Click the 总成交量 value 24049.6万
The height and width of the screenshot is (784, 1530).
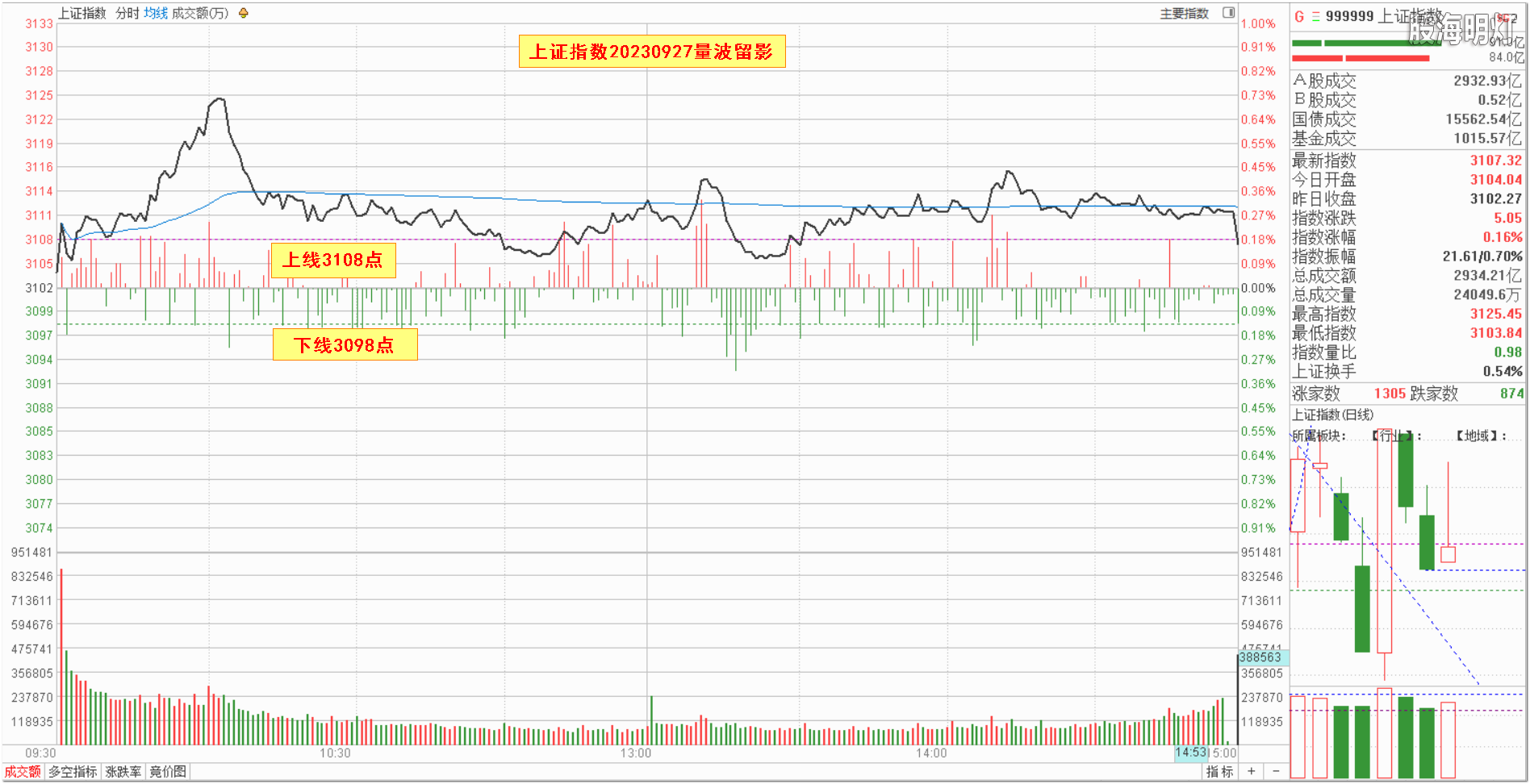tap(1487, 295)
